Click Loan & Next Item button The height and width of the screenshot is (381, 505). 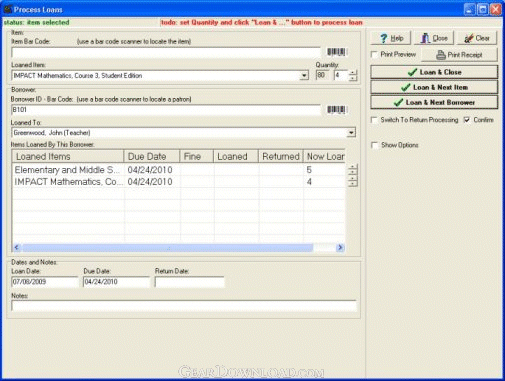(x=434, y=87)
